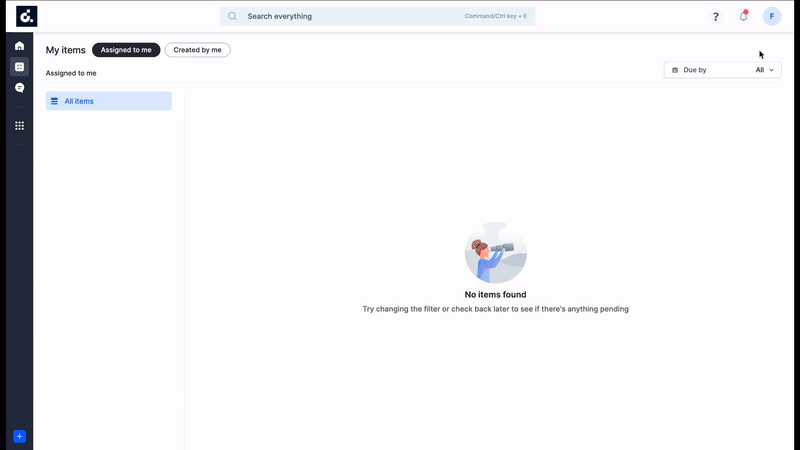
Task: Click the blue plus create button
Action: point(19,436)
